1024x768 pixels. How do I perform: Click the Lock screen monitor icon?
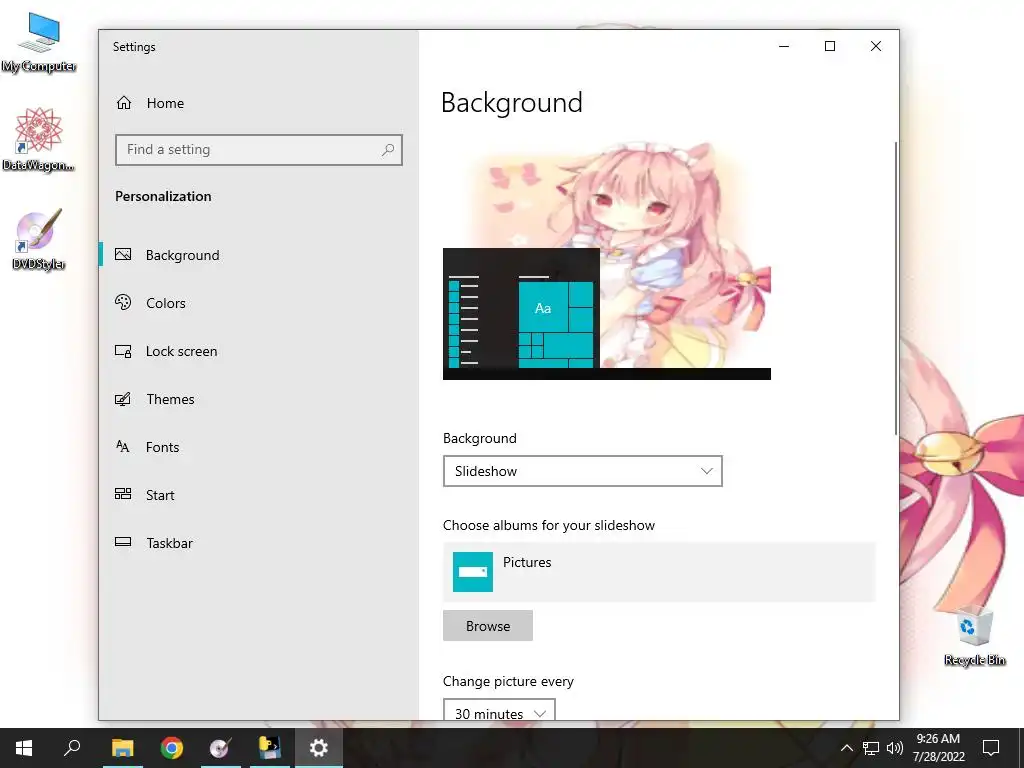[x=123, y=351]
